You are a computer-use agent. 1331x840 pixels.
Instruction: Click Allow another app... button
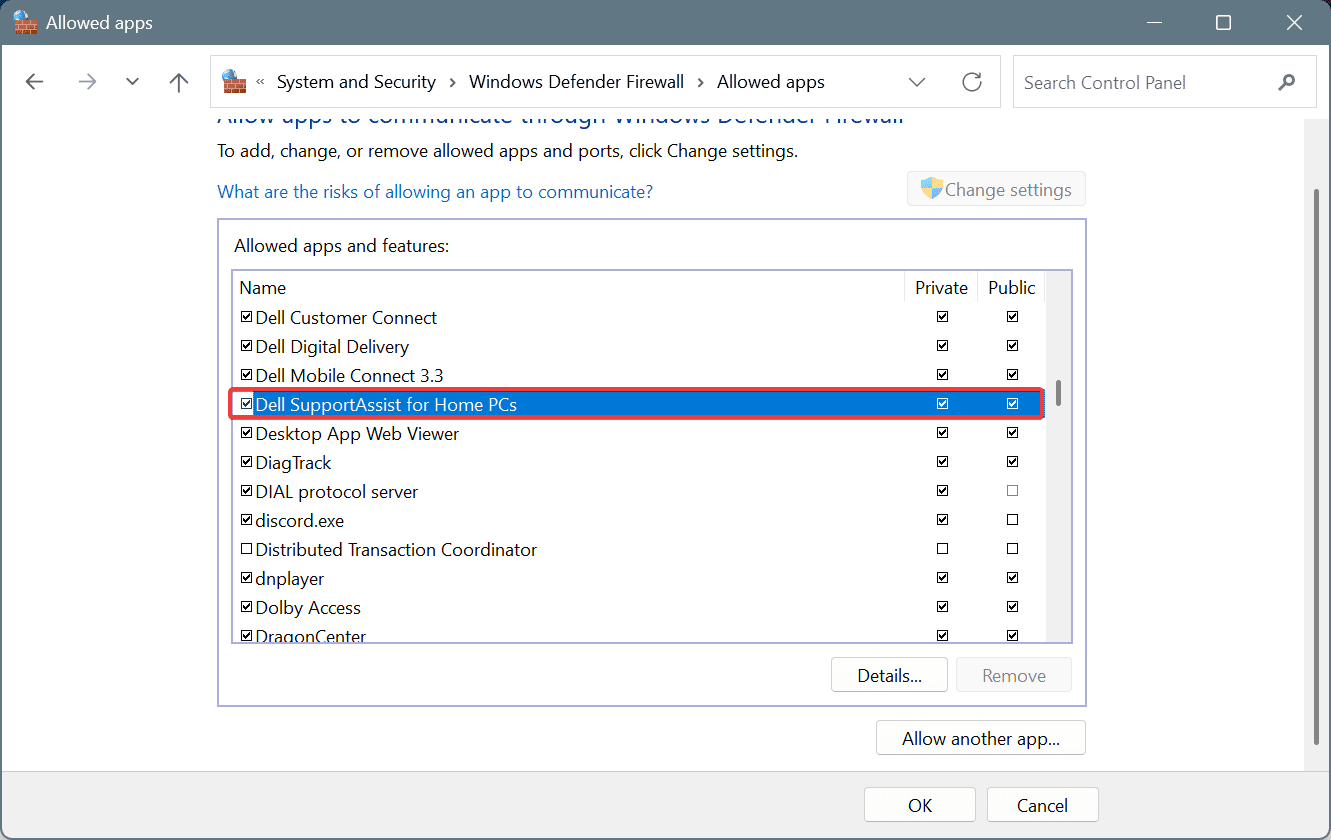pyautogui.click(x=980, y=738)
